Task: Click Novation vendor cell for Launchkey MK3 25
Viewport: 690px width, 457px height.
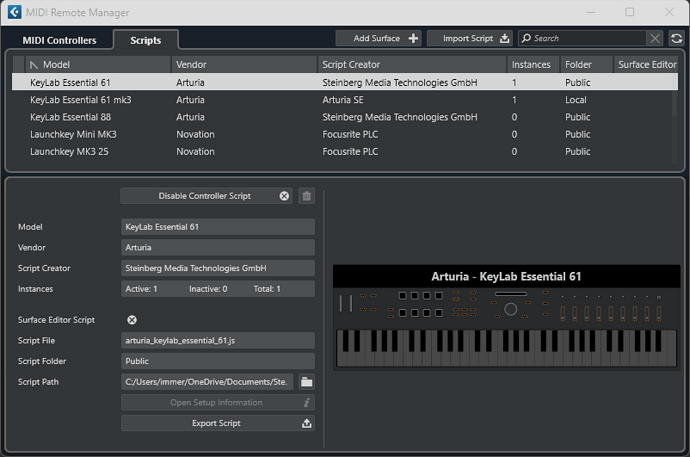Action: click(x=195, y=151)
